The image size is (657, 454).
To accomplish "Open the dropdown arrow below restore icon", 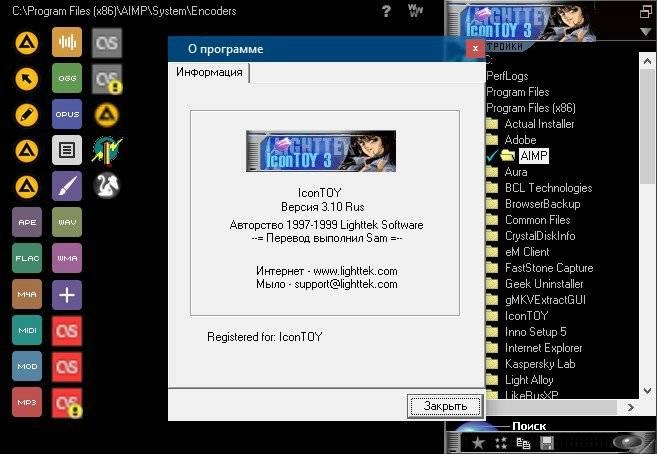I will coord(646,32).
